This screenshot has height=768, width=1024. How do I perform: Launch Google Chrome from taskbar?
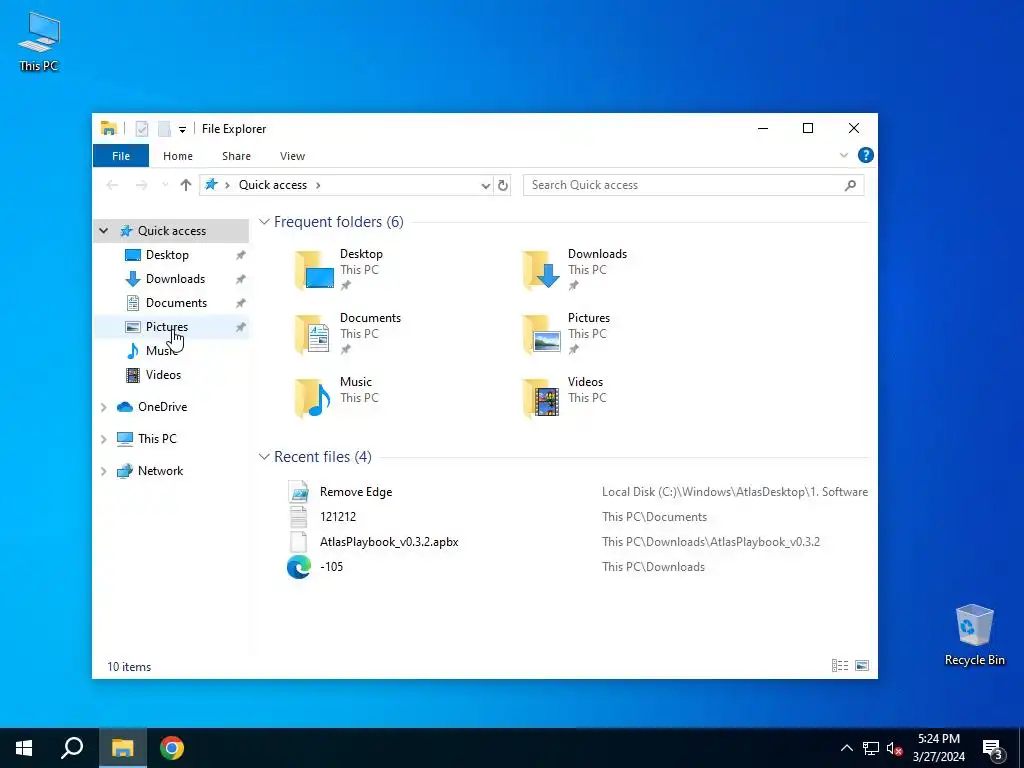[x=172, y=748]
